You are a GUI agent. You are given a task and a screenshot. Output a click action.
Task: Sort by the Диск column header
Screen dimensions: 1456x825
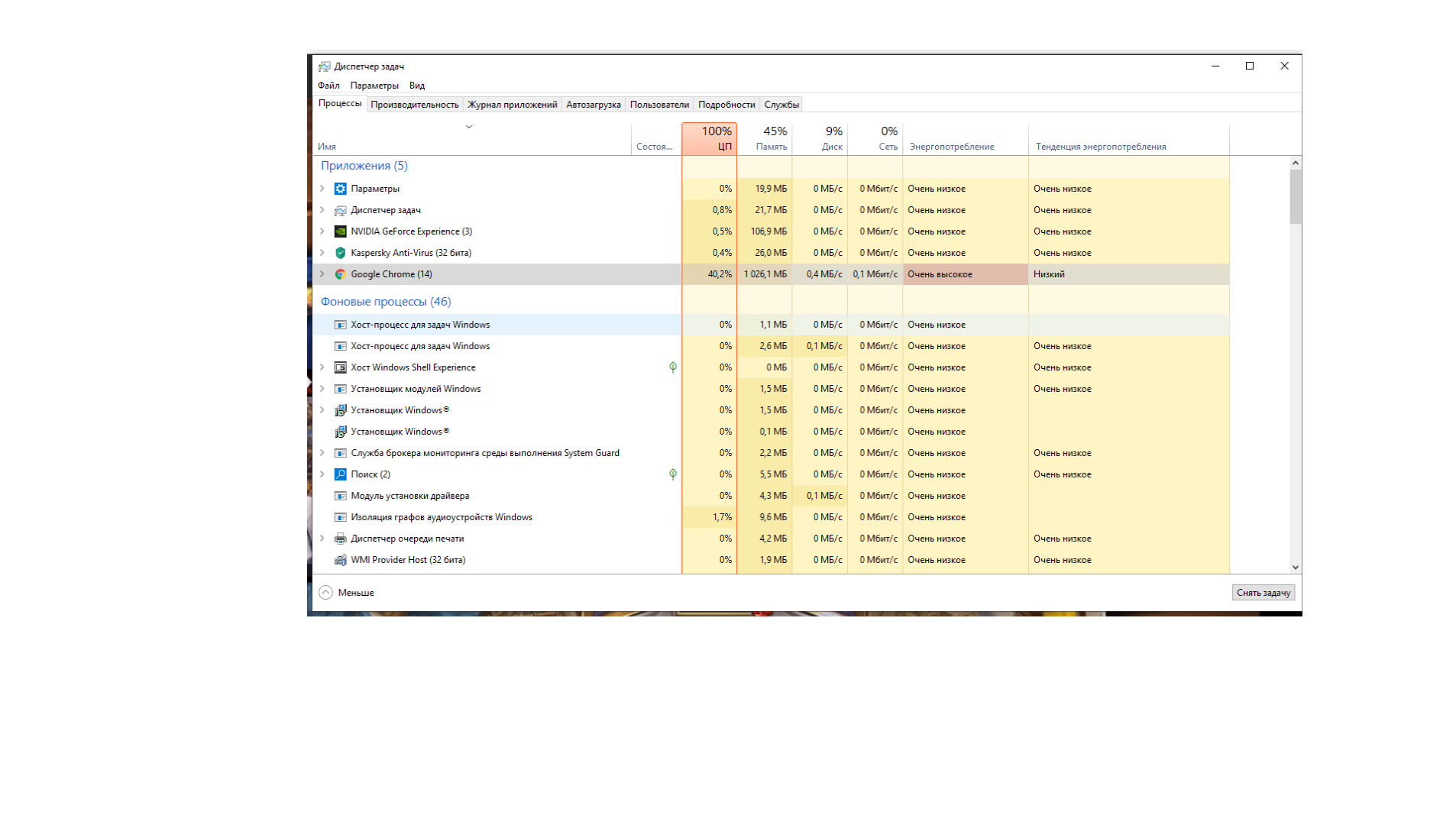click(820, 139)
